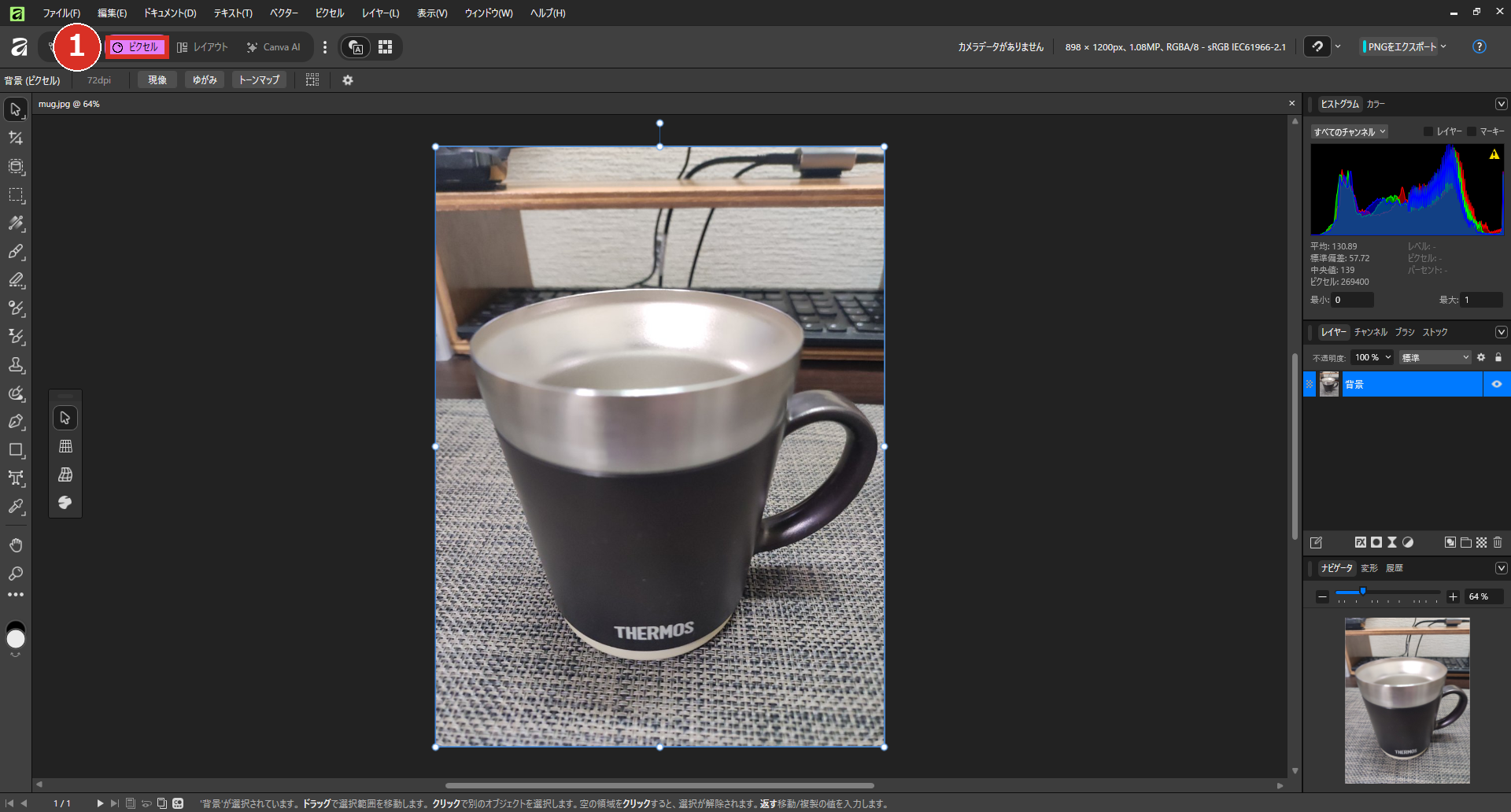The image size is (1511, 812).
Task: Click the hourglass live filter icon
Action: [1392, 542]
